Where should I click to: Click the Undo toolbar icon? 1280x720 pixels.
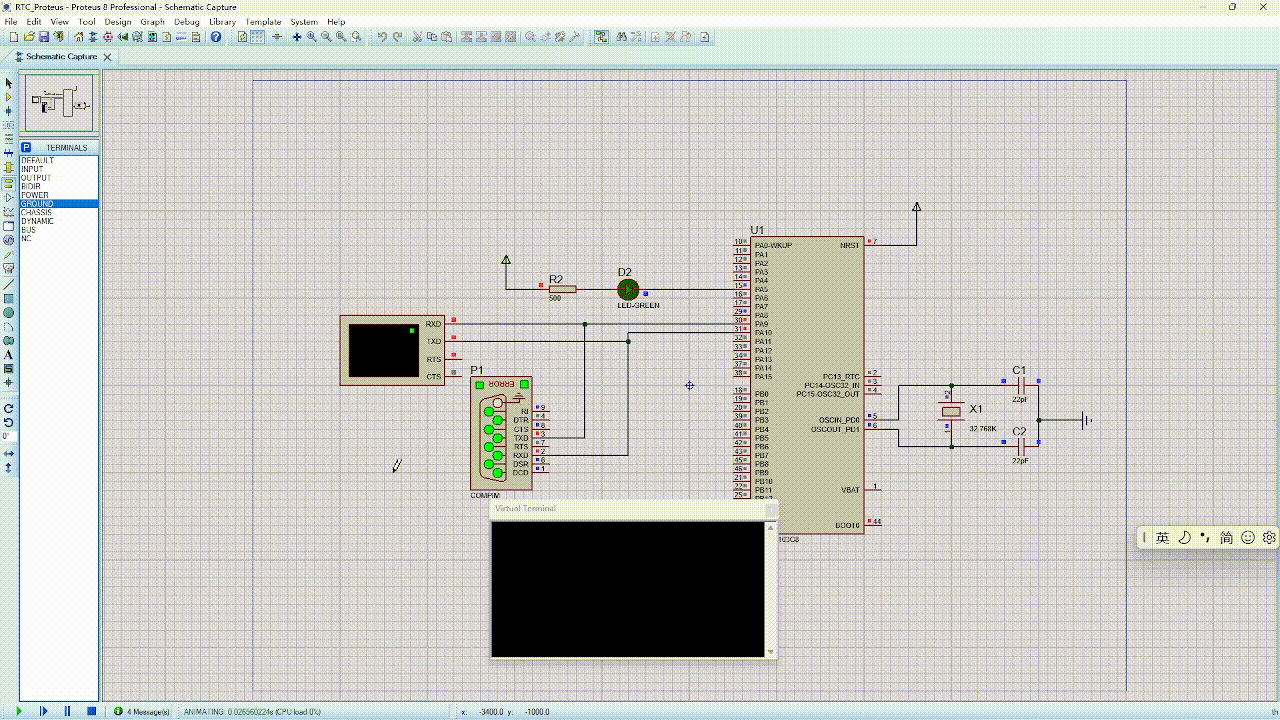(382, 37)
